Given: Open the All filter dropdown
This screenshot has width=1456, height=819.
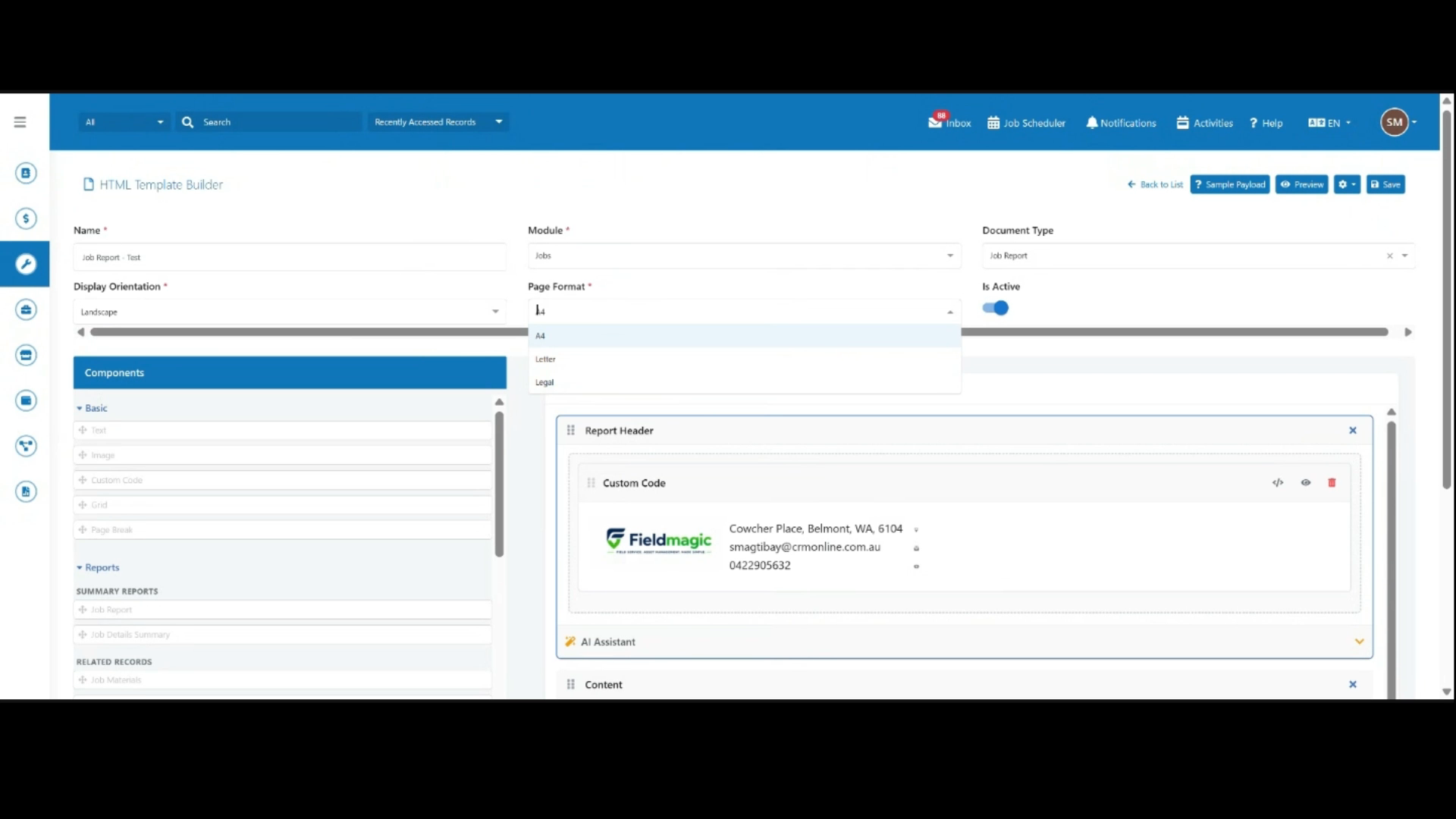Looking at the screenshot, I should pyautogui.click(x=124, y=122).
